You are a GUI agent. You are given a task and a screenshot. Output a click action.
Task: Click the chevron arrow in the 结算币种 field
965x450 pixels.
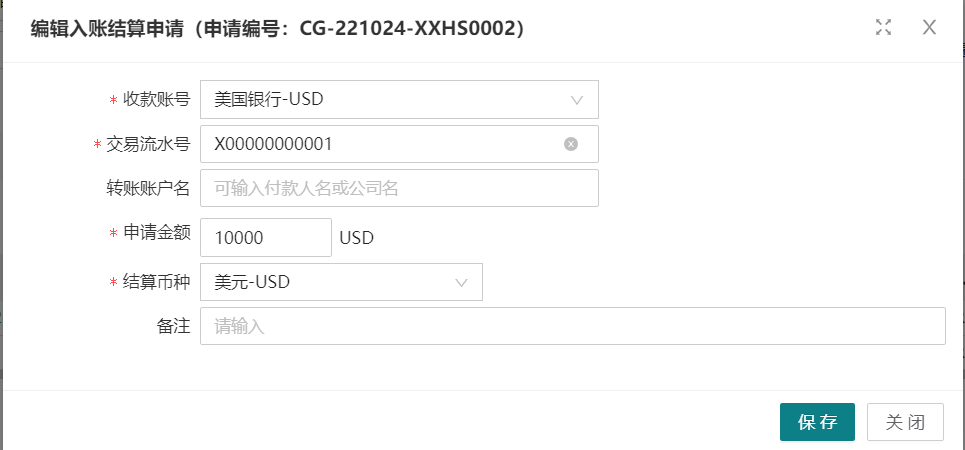[x=461, y=283]
